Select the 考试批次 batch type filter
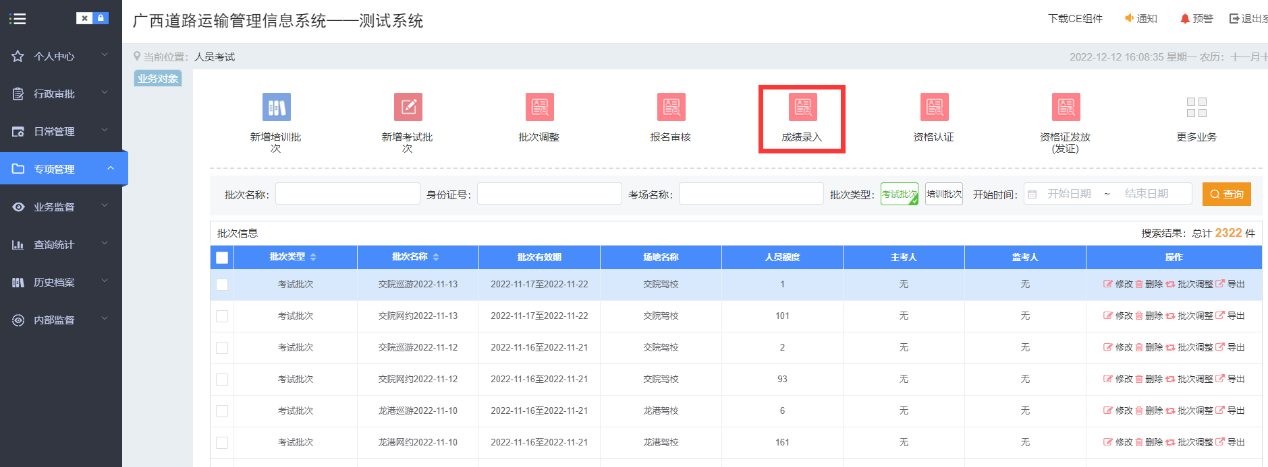The height and width of the screenshot is (467, 1268). coord(899,194)
